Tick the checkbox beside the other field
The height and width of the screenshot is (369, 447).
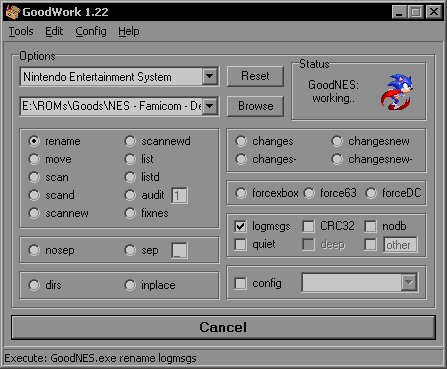pyautogui.click(x=370, y=244)
